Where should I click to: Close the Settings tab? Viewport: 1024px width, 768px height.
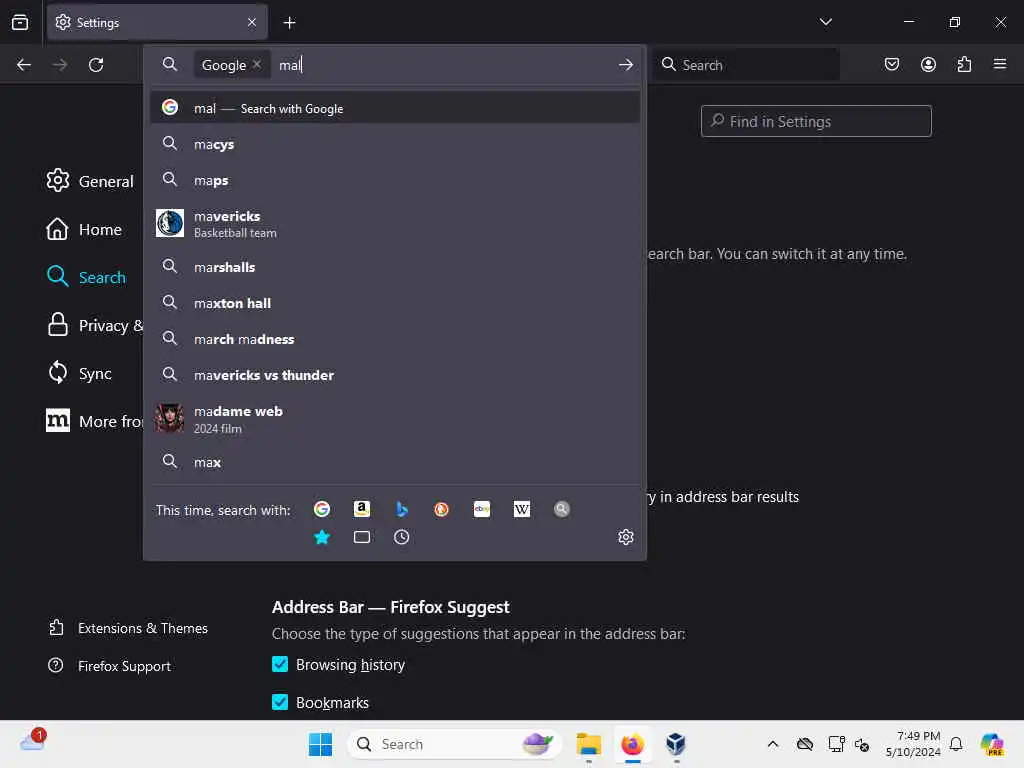click(252, 23)
